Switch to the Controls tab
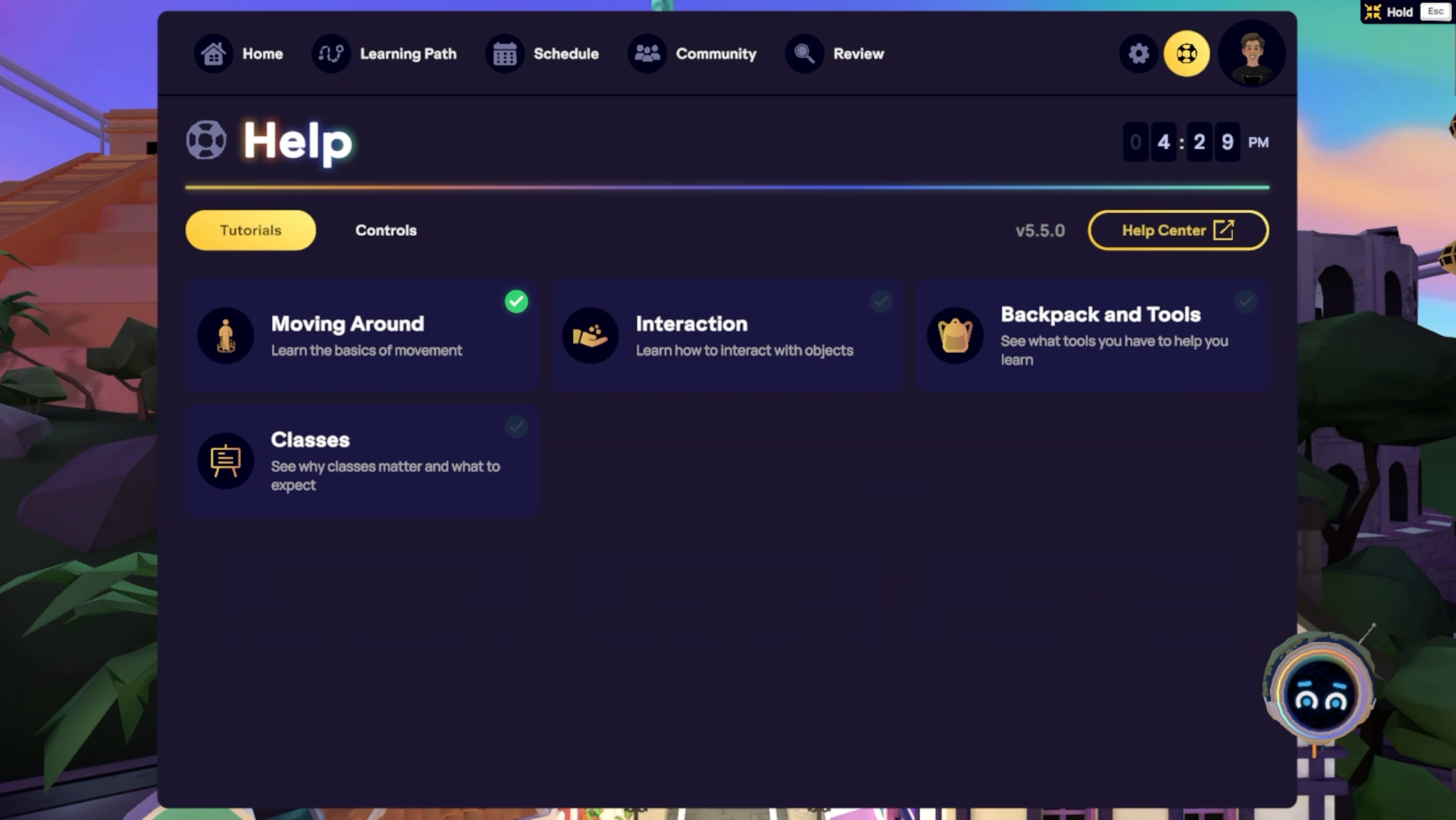 [x=386, y=230]
